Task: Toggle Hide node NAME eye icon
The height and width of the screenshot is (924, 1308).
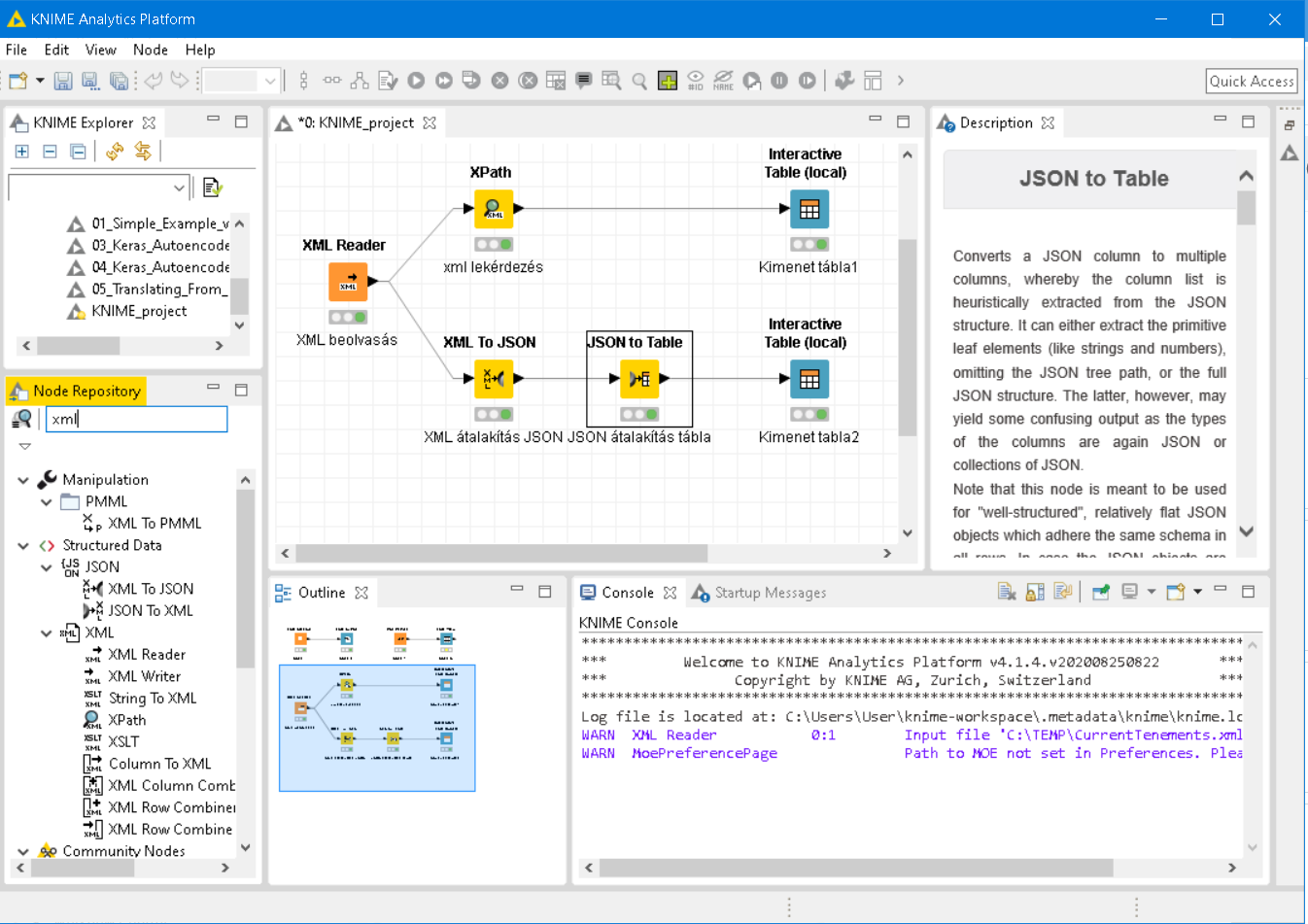Action: [723, 81]
